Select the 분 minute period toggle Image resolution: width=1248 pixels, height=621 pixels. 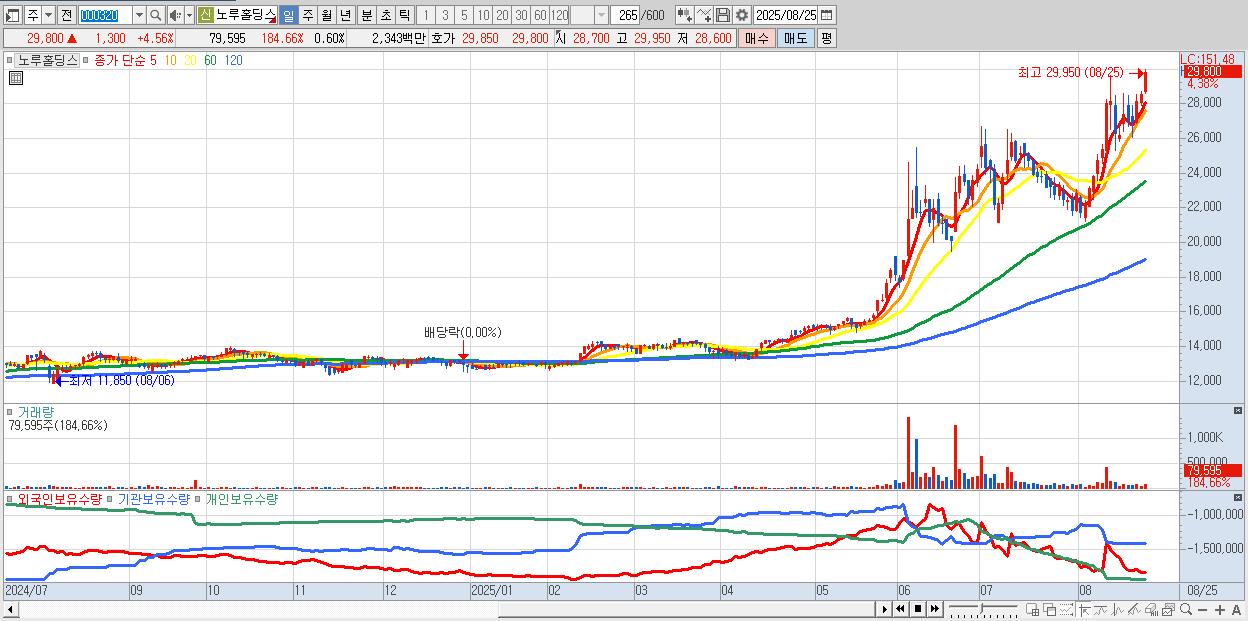pos(366,15)
